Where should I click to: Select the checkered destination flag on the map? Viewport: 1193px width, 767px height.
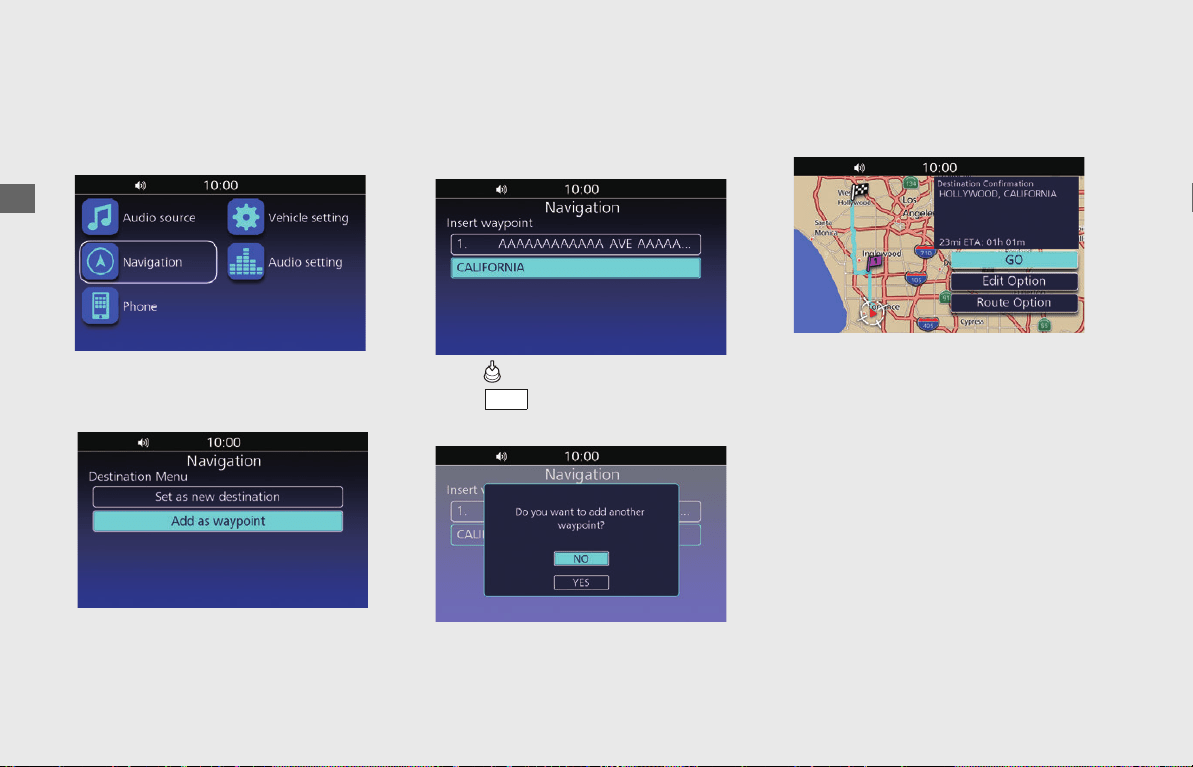(x=860, y=192)
